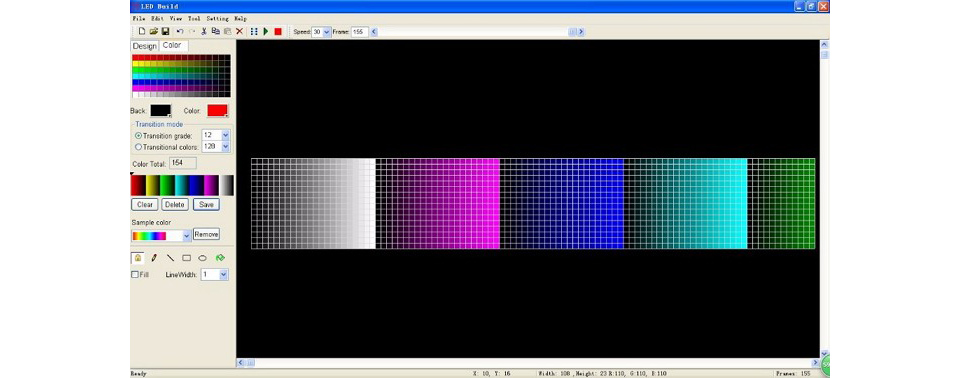Open the Speed dropdown
Viewport: 960px width, 378px height.
321,32
